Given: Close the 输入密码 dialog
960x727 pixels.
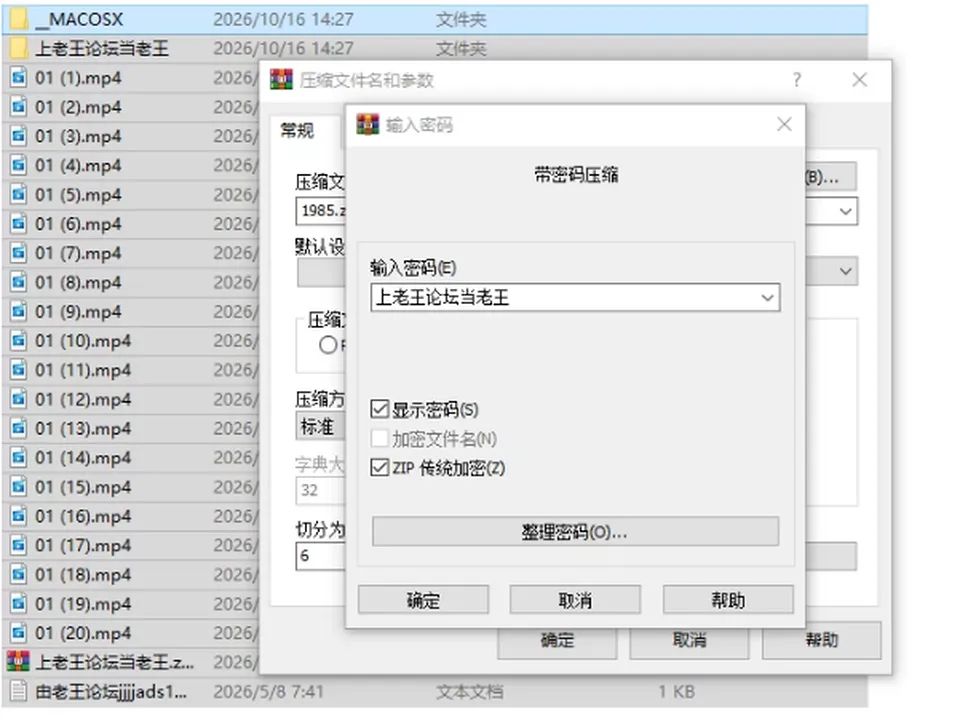Looking at the screenshot, I should [784, 124].
